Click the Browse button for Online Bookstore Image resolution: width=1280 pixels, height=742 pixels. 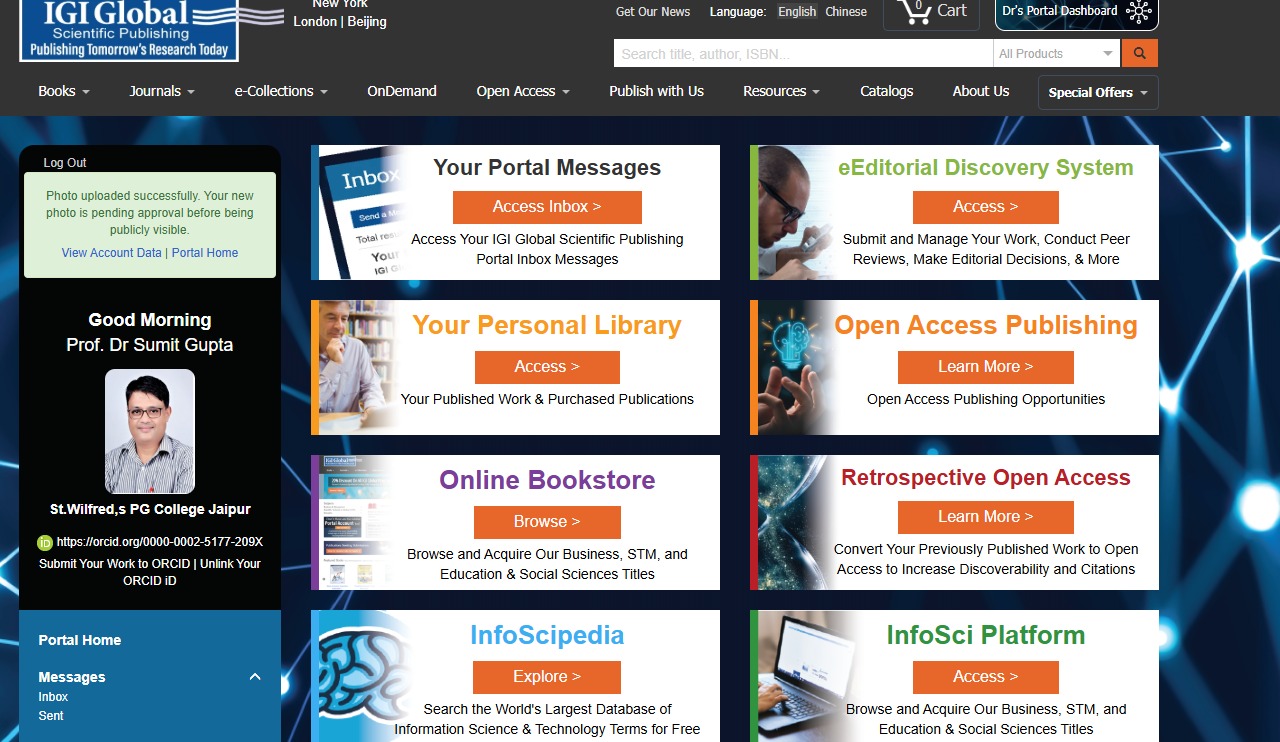(x=547, y=522)
